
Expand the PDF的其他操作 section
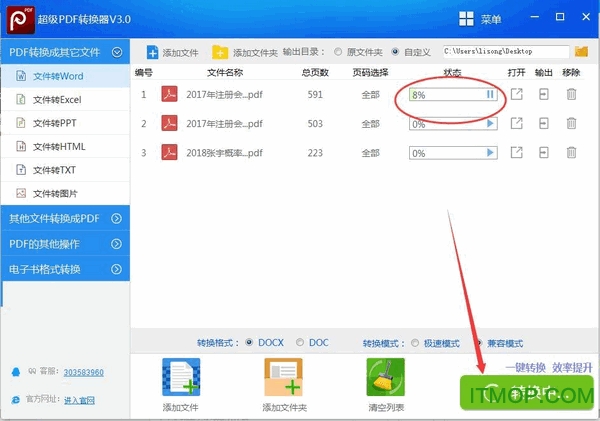116,244
